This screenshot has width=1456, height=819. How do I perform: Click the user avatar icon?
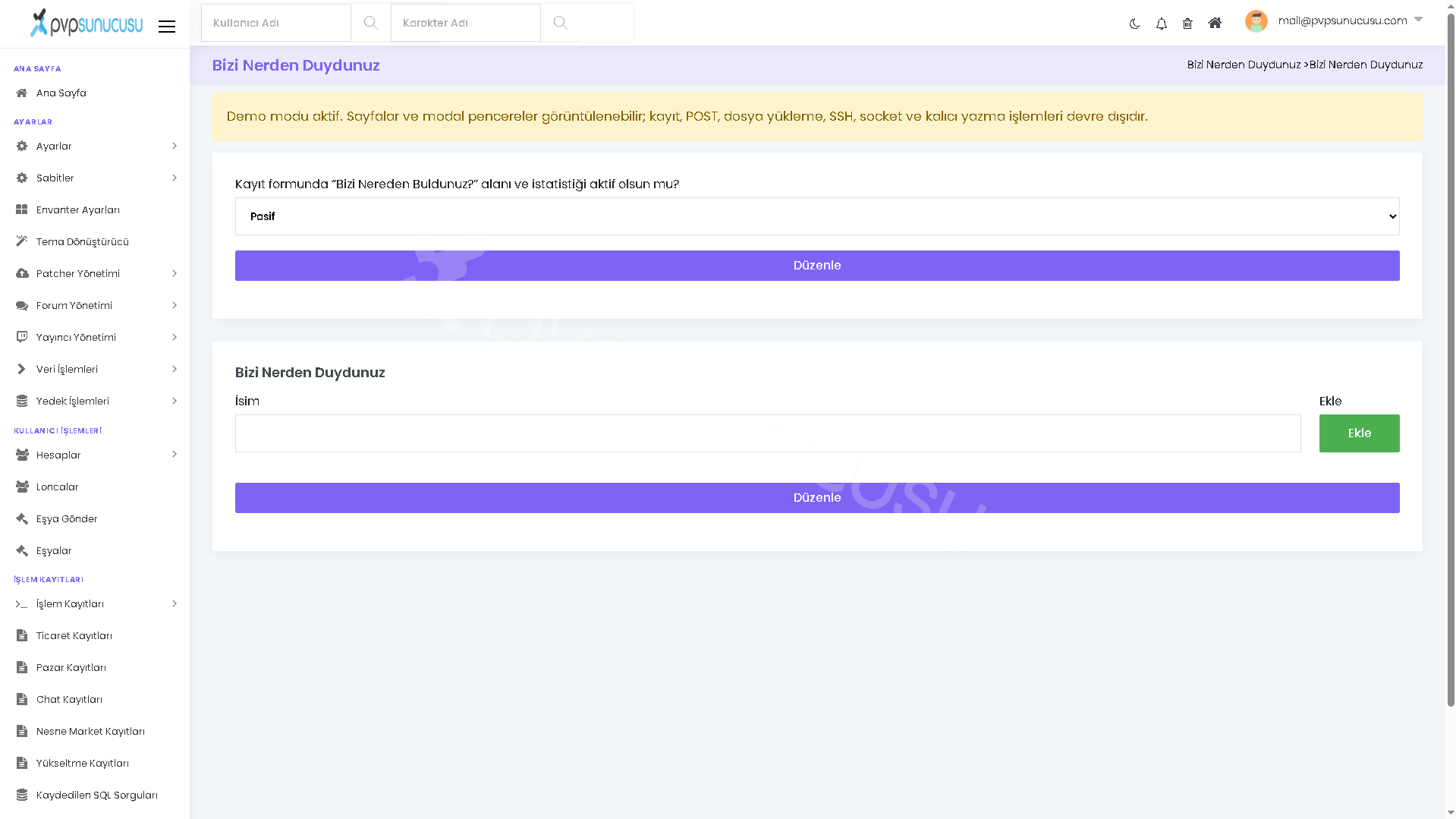pyautogui.click(x=1256, y=21)
